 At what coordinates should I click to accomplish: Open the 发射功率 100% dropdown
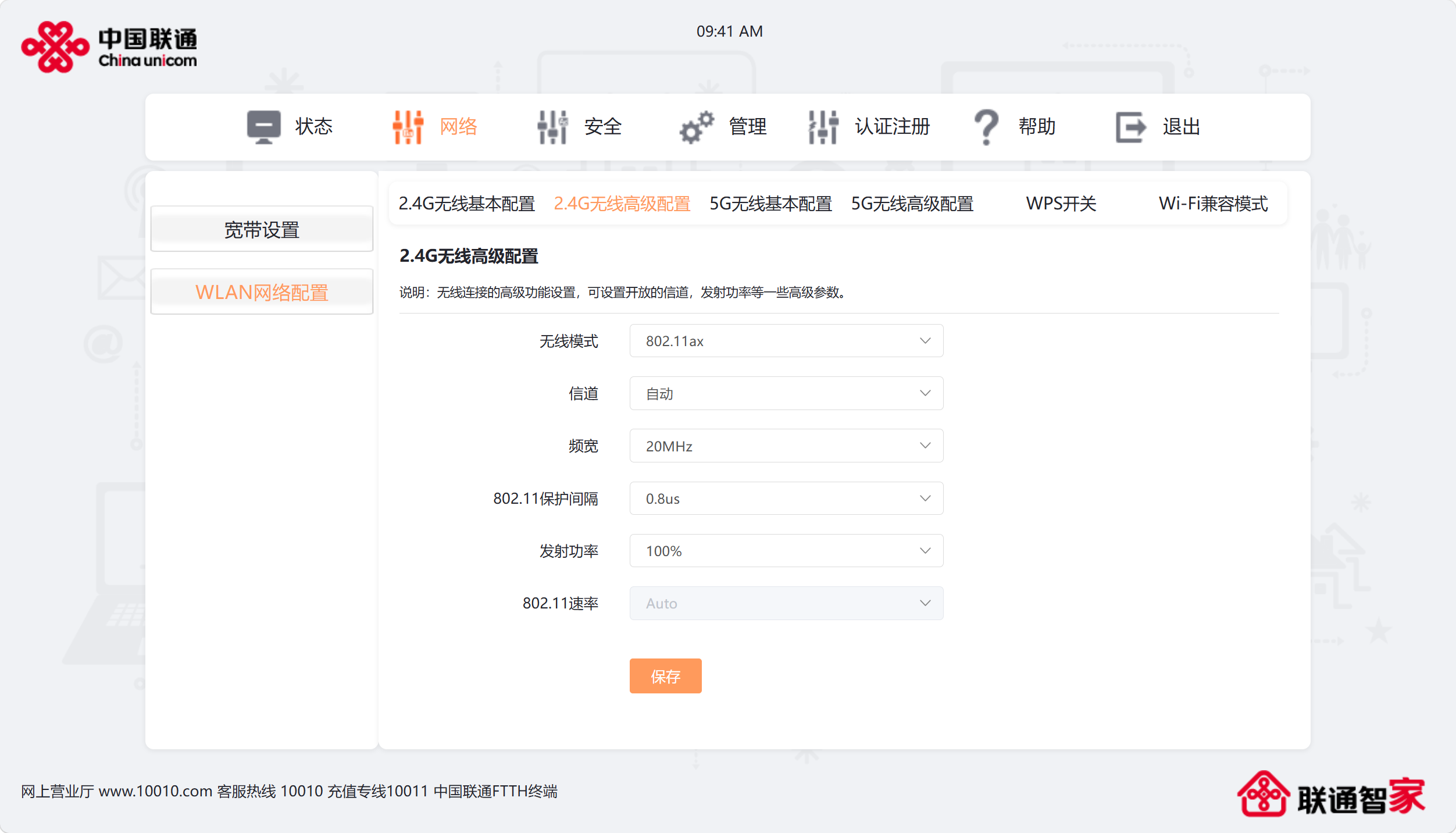(786, 551)
